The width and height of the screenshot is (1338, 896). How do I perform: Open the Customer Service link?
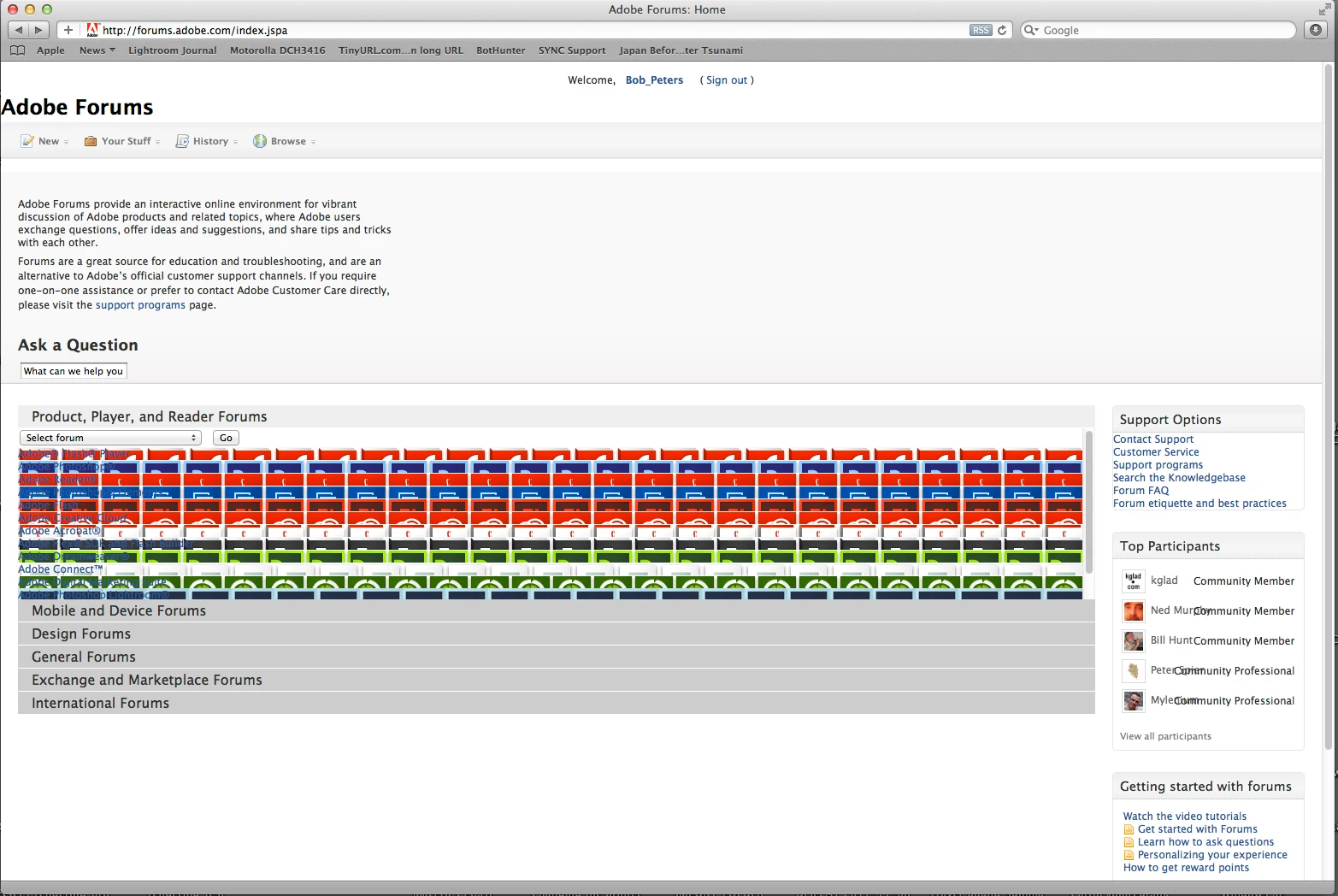tap(1156, 452)
